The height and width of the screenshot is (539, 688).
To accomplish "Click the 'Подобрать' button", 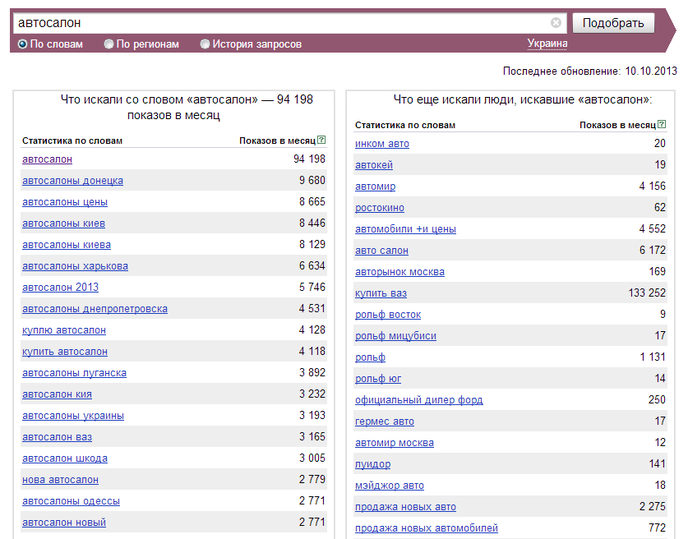I will point(613,23).
